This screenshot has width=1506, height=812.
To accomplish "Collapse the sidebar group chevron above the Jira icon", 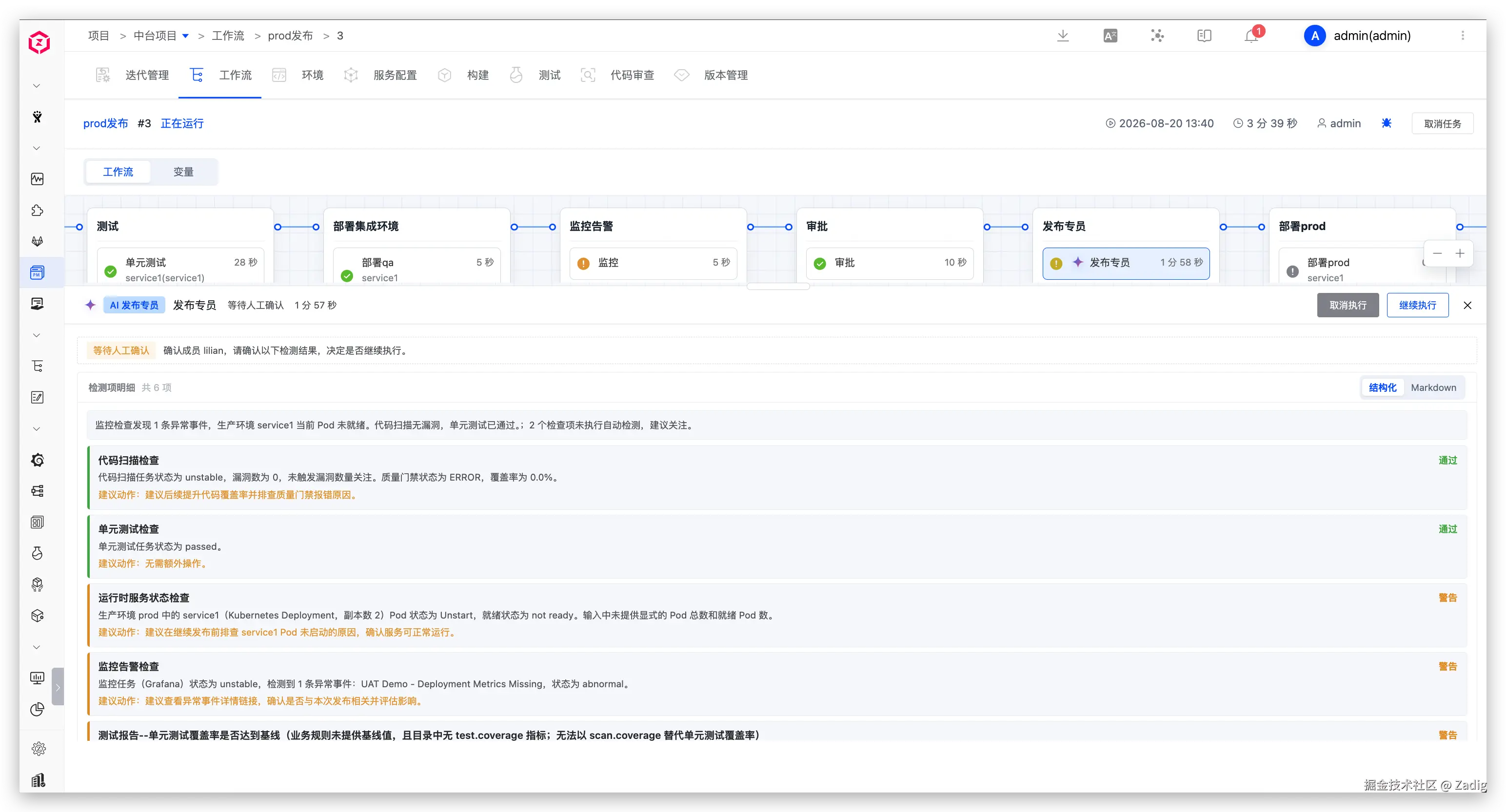I will point(37,86).
